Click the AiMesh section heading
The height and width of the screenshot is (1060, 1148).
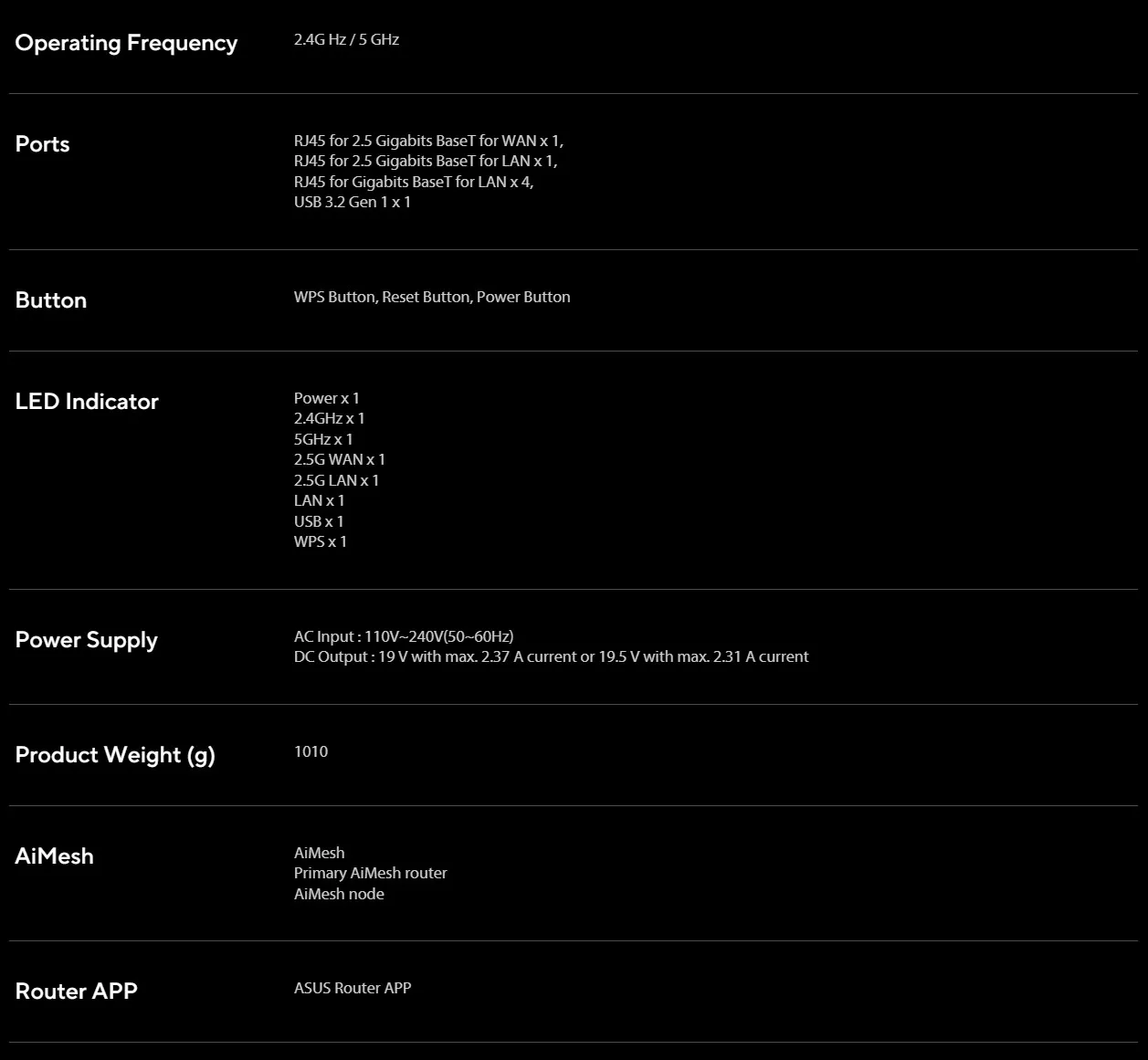[x=54, y=856]
